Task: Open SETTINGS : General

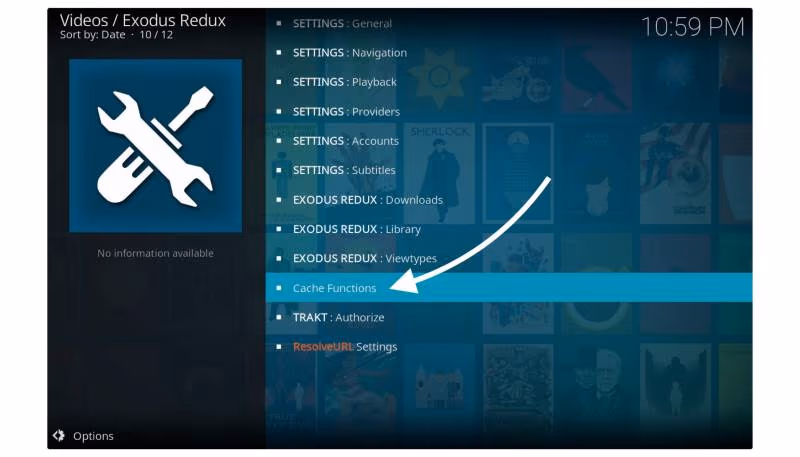Action: coord(509,23)
